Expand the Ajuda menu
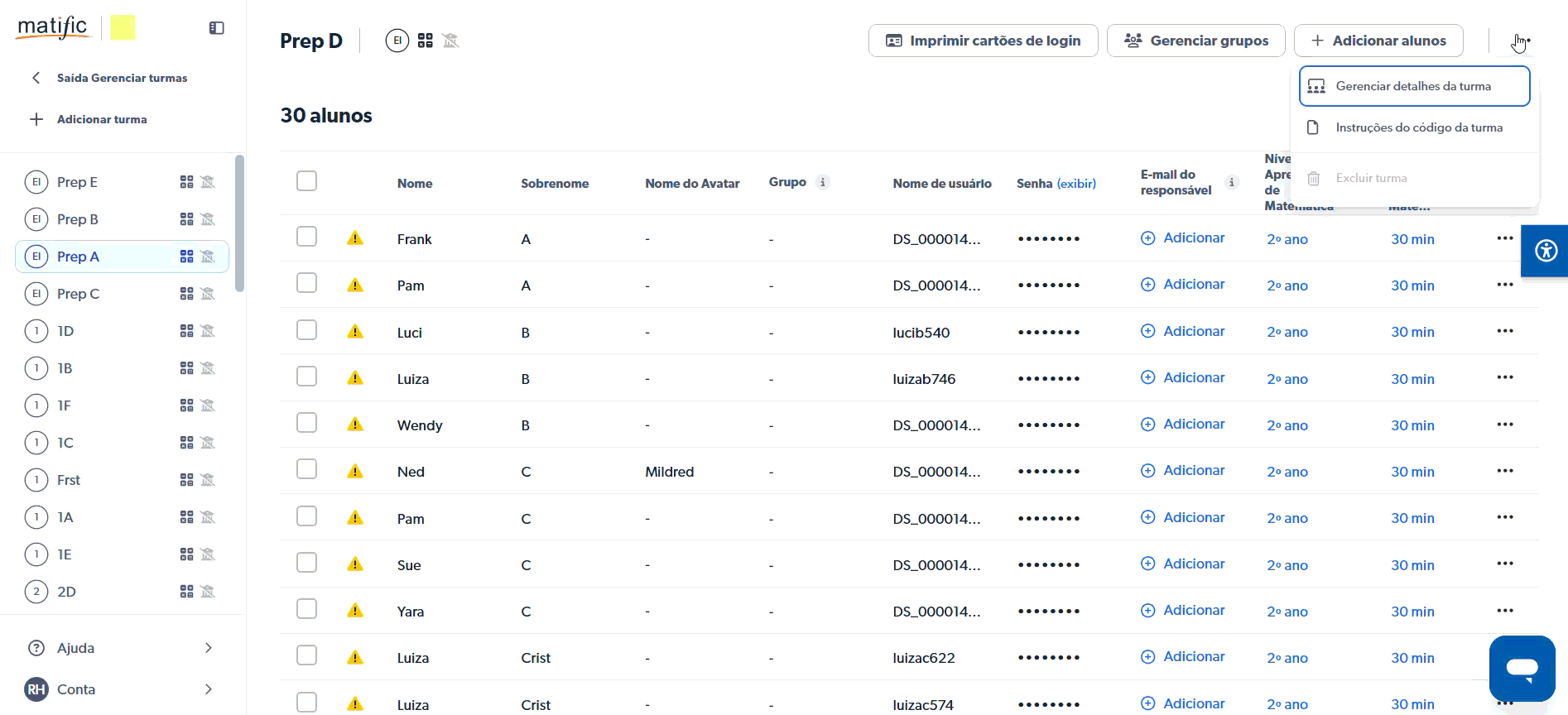 point(123,648)
